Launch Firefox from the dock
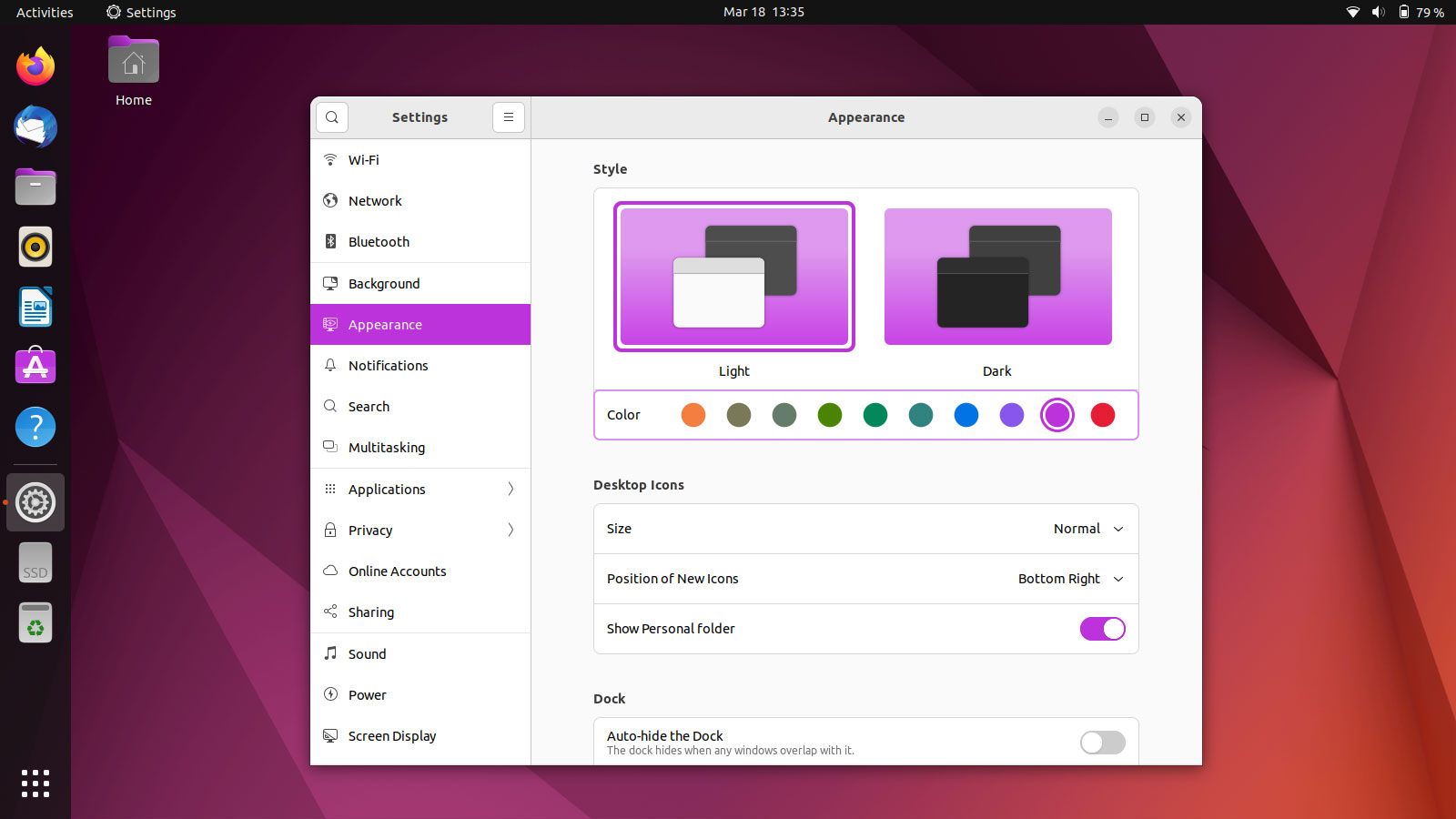 [35, 66]
